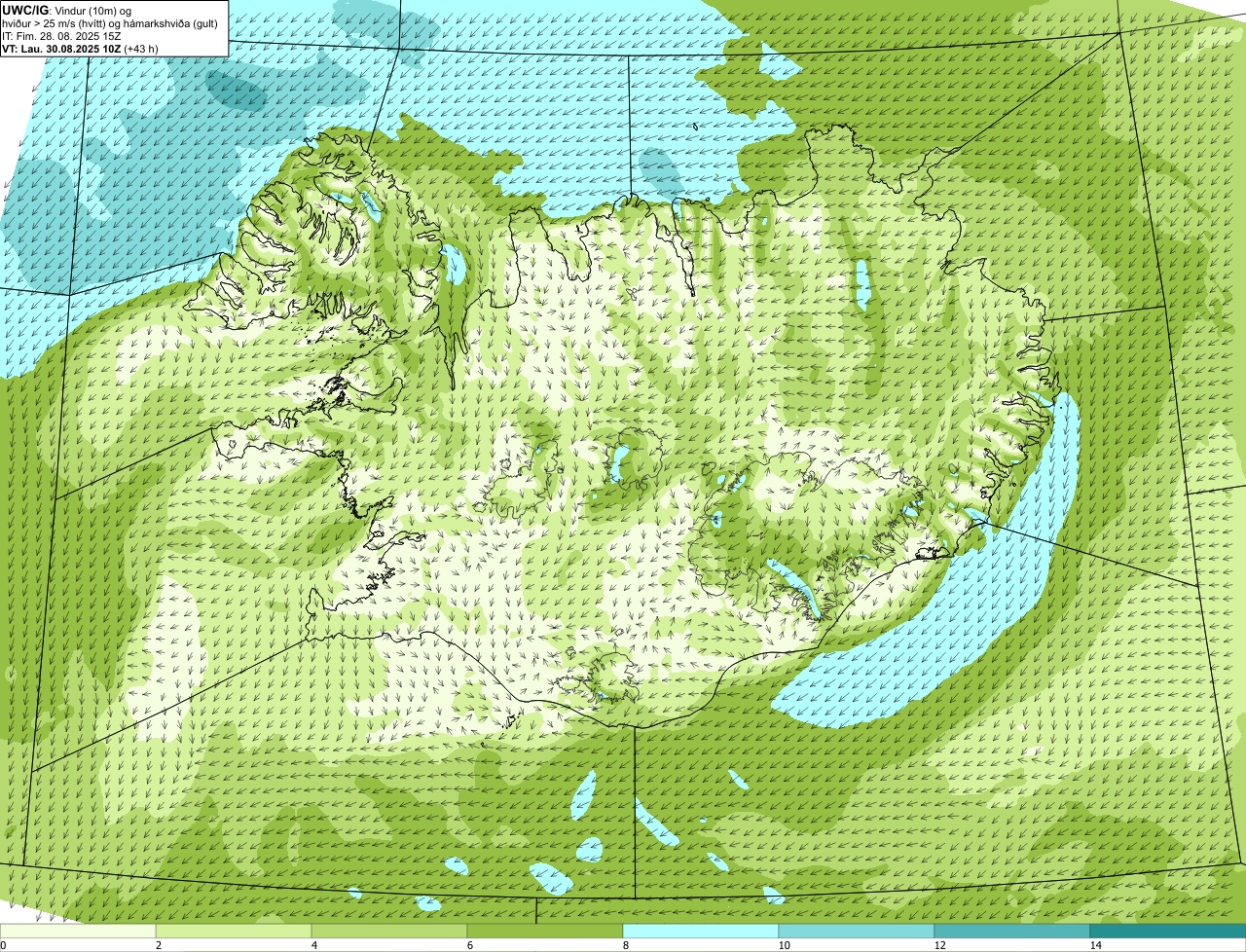
Task: Click the legend label '8'
Action: pyautogui.click(x=625, y=945)
